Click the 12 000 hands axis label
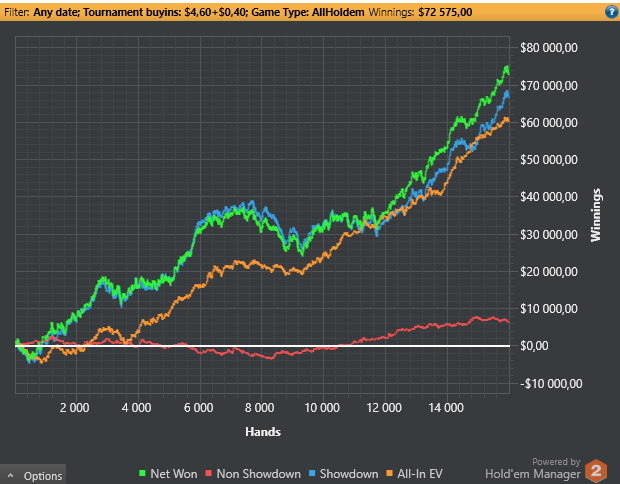Image resolution: width=620 pixels, height=484 pixels. (x=384, y=408)
